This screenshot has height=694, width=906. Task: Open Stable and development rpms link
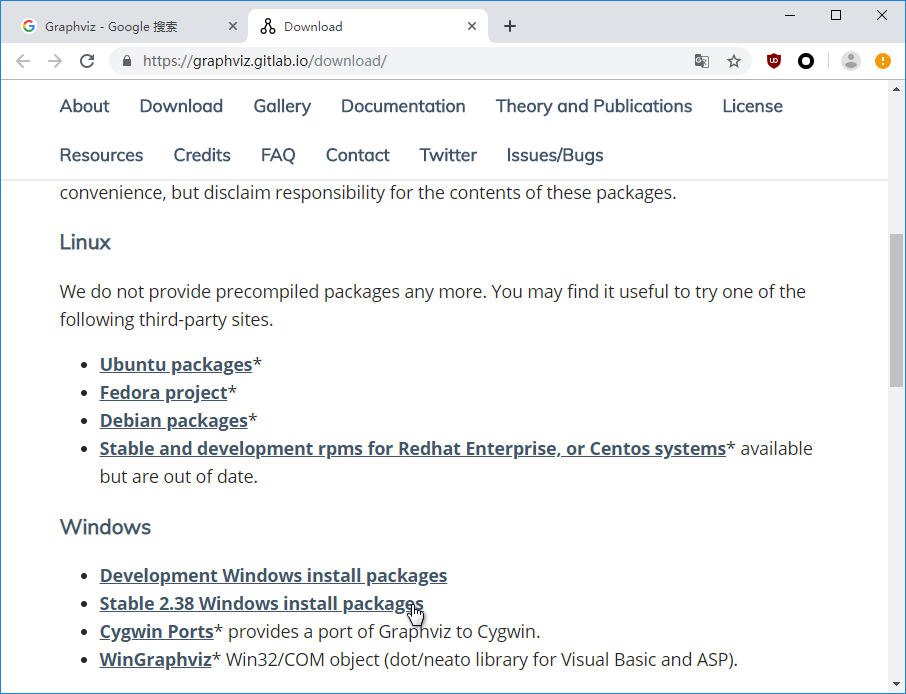(413, 449)
